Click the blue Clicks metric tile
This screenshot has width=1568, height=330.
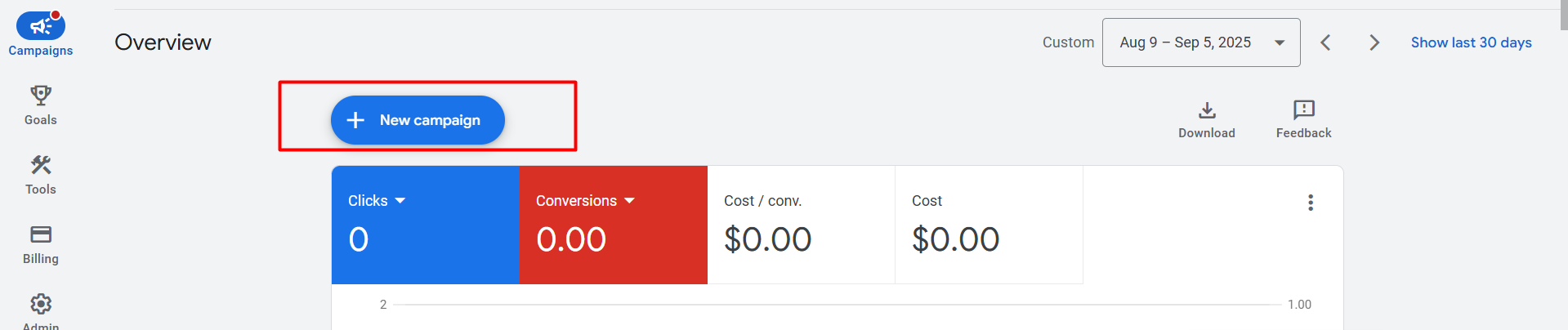(425, 237)
